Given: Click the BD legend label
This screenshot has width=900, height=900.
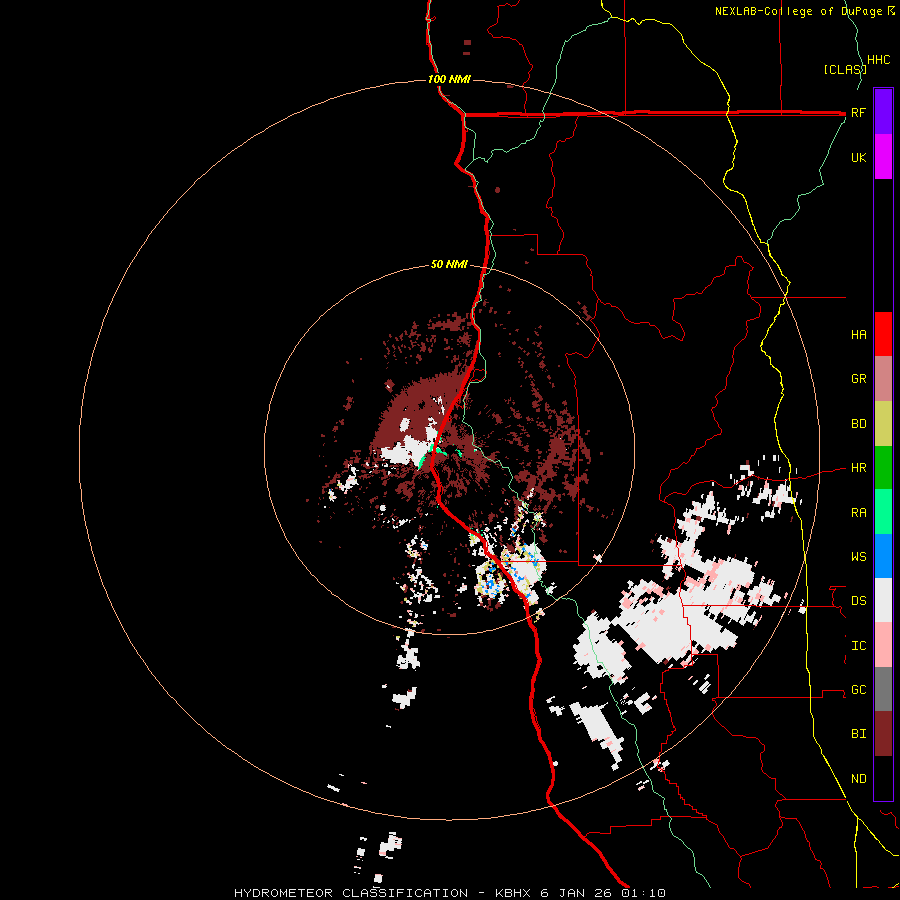Looking at the screenshot, I should (858, 424).
